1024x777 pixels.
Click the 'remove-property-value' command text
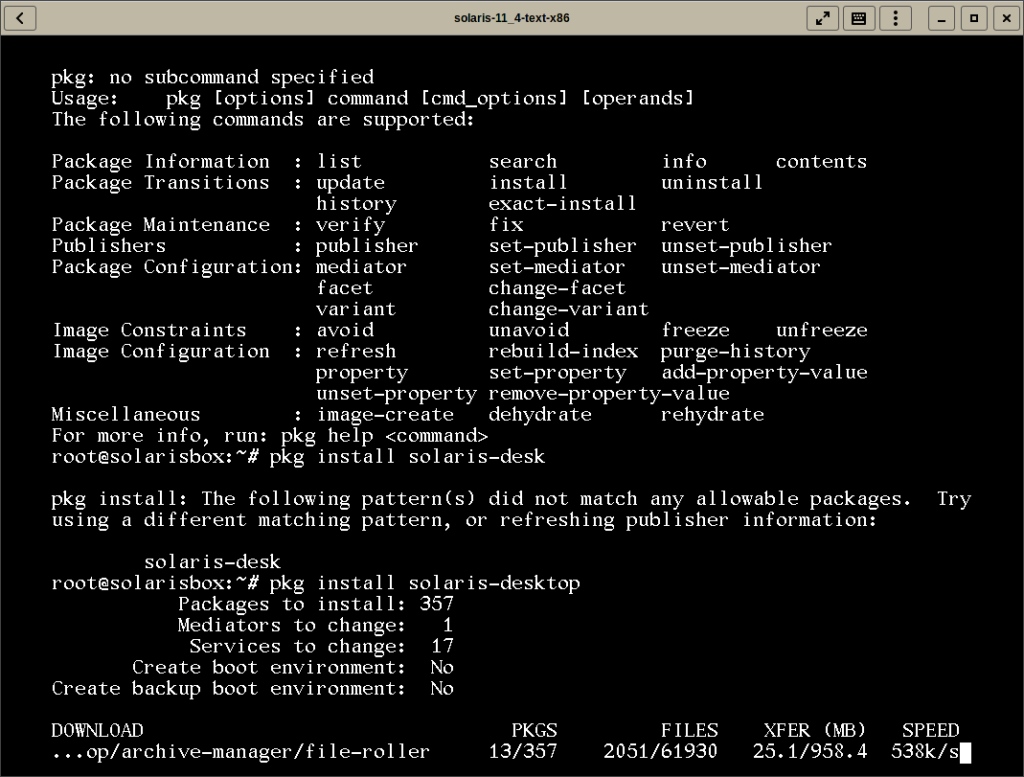point(609,394)
